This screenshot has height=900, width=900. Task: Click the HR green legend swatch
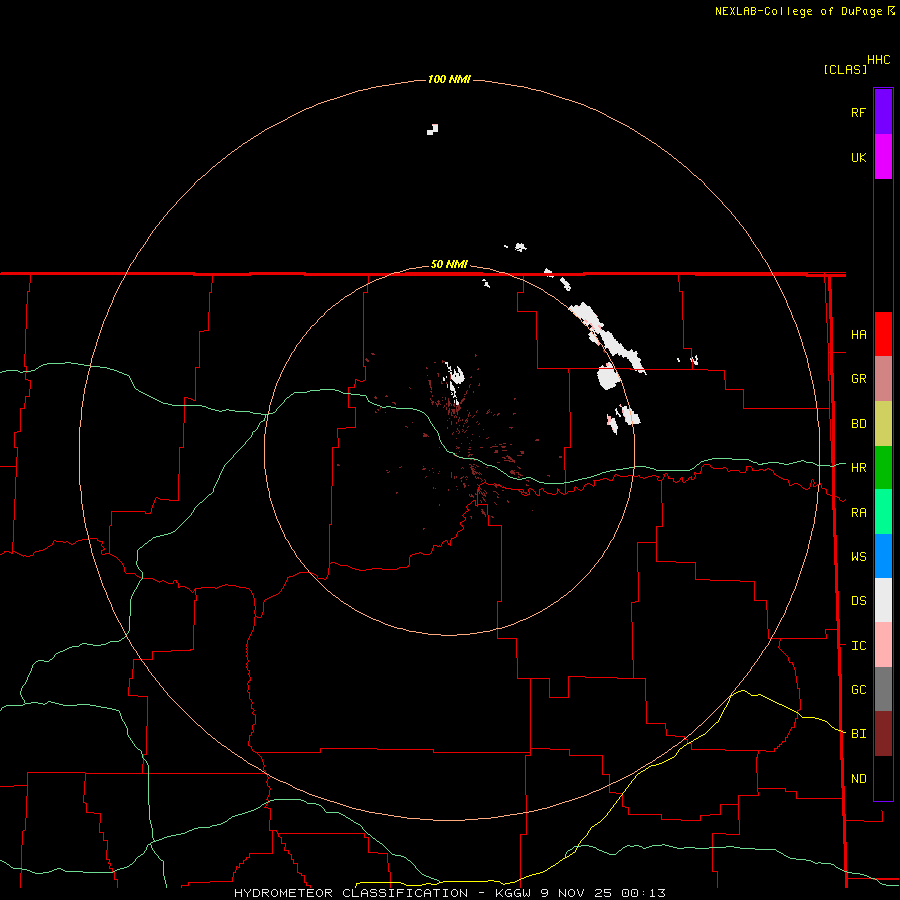pyautogui.click(x=883, y=468)
